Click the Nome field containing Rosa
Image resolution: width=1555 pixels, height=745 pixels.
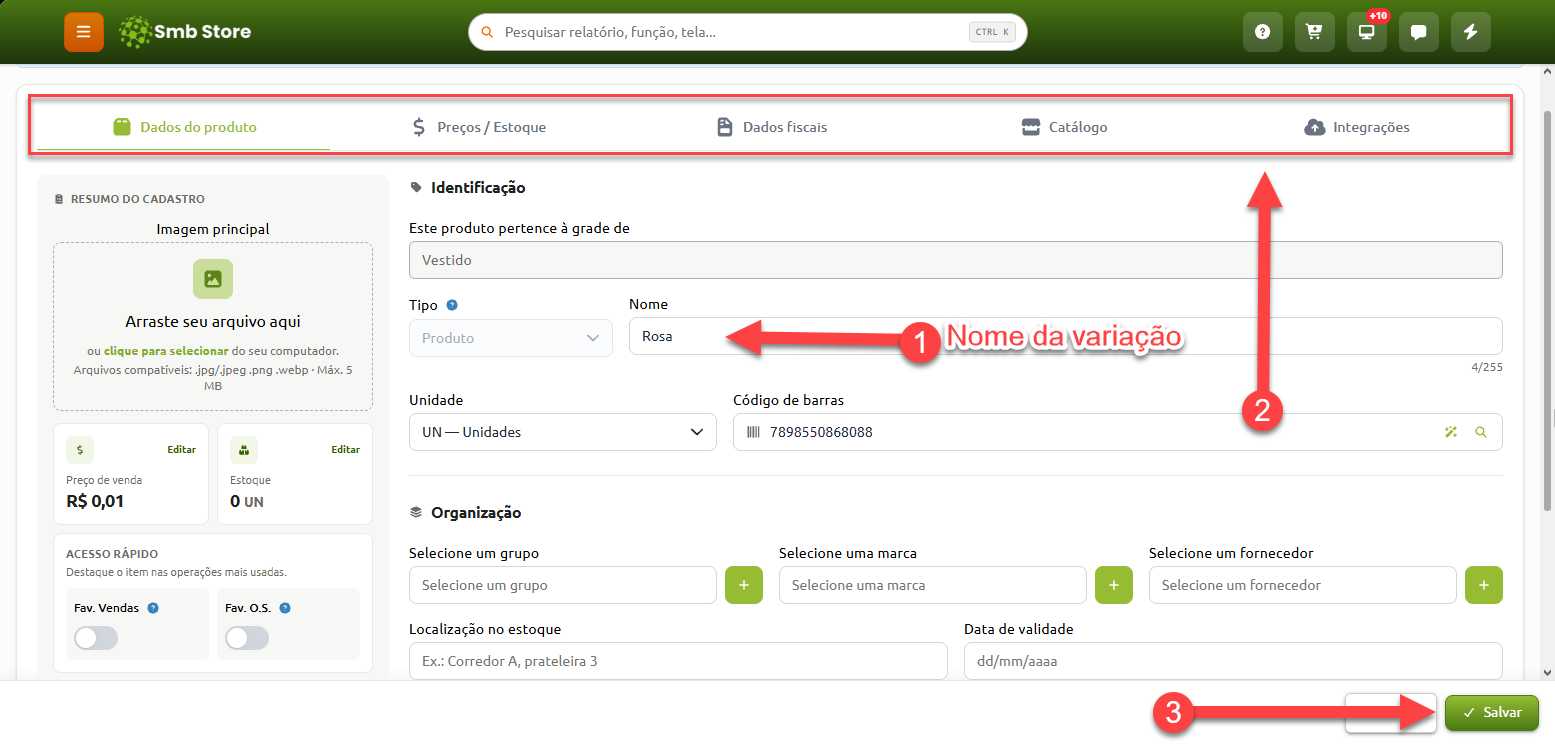1066,336
